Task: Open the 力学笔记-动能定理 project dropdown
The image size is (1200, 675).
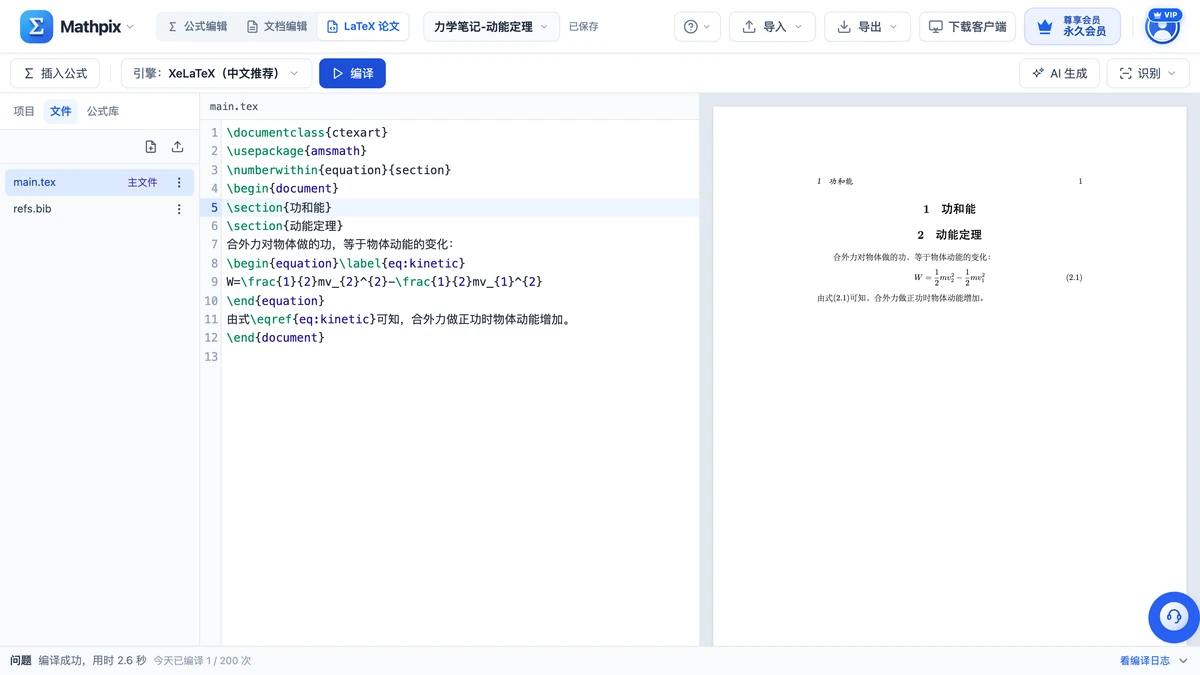Action: pyautogui.click(x=491, y=27)
